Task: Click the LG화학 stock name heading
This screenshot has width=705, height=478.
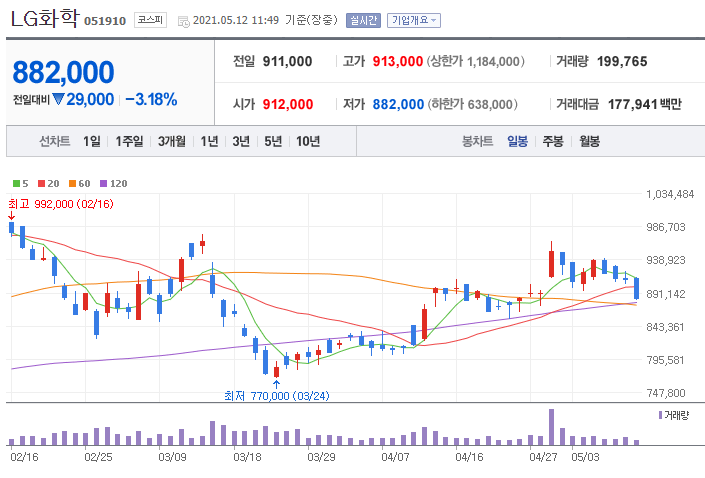Action: pyautogui.click(x=45, y=18)
